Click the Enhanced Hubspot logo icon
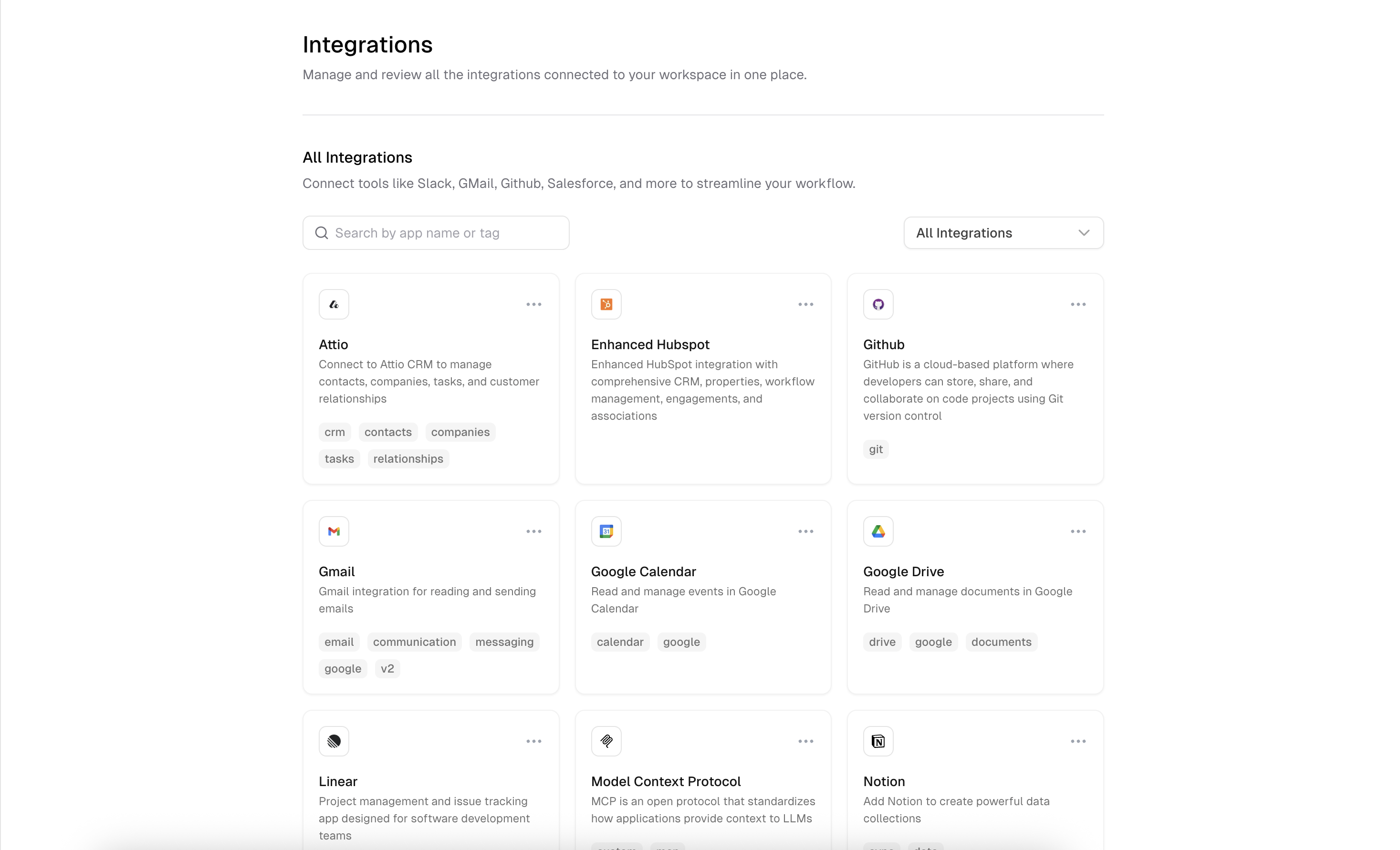Viewport: 1400px width, 850px height. coord(606,304)
